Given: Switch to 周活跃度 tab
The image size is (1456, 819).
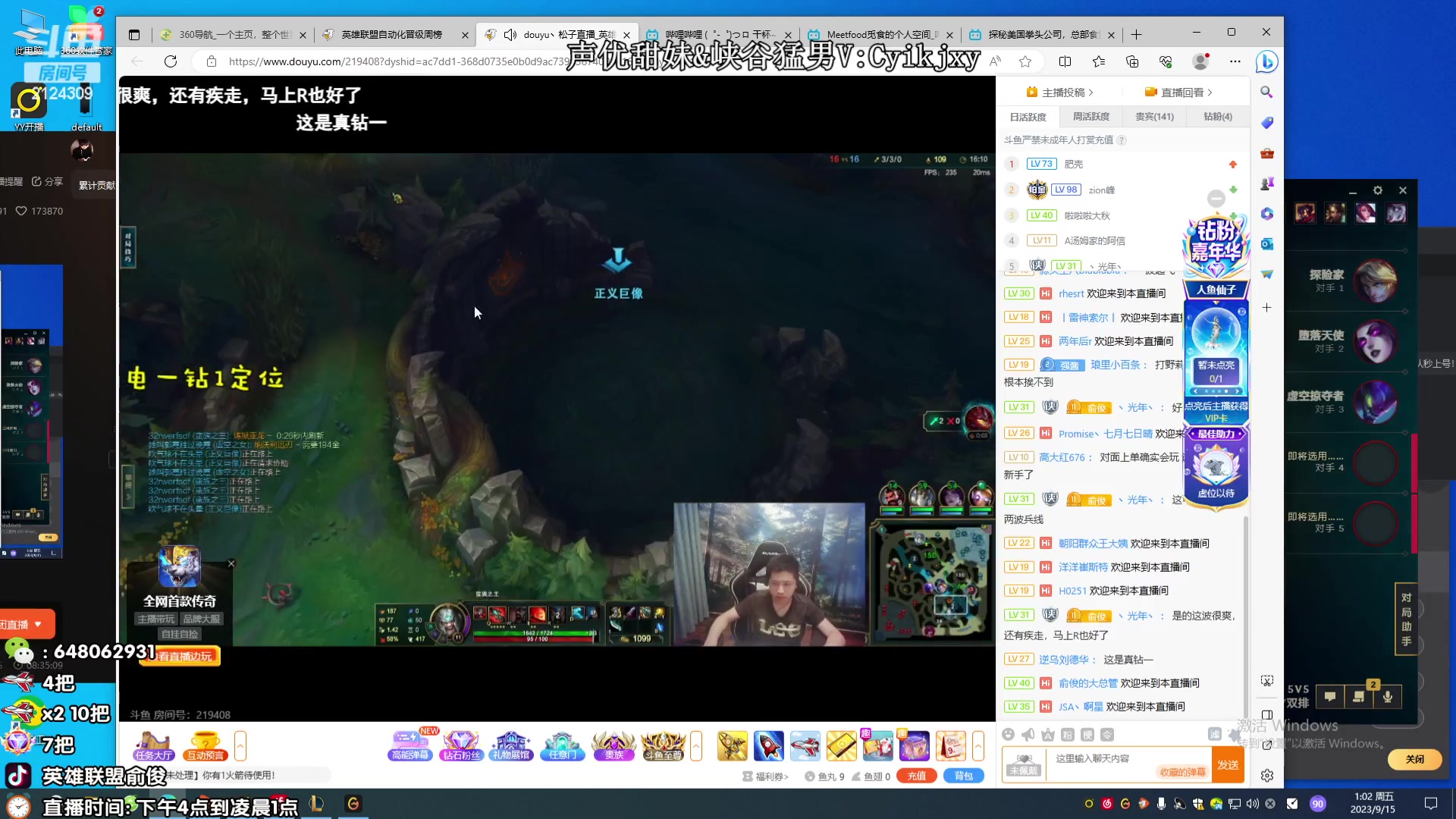Looking at the screenshot, I should [1090, 117].
